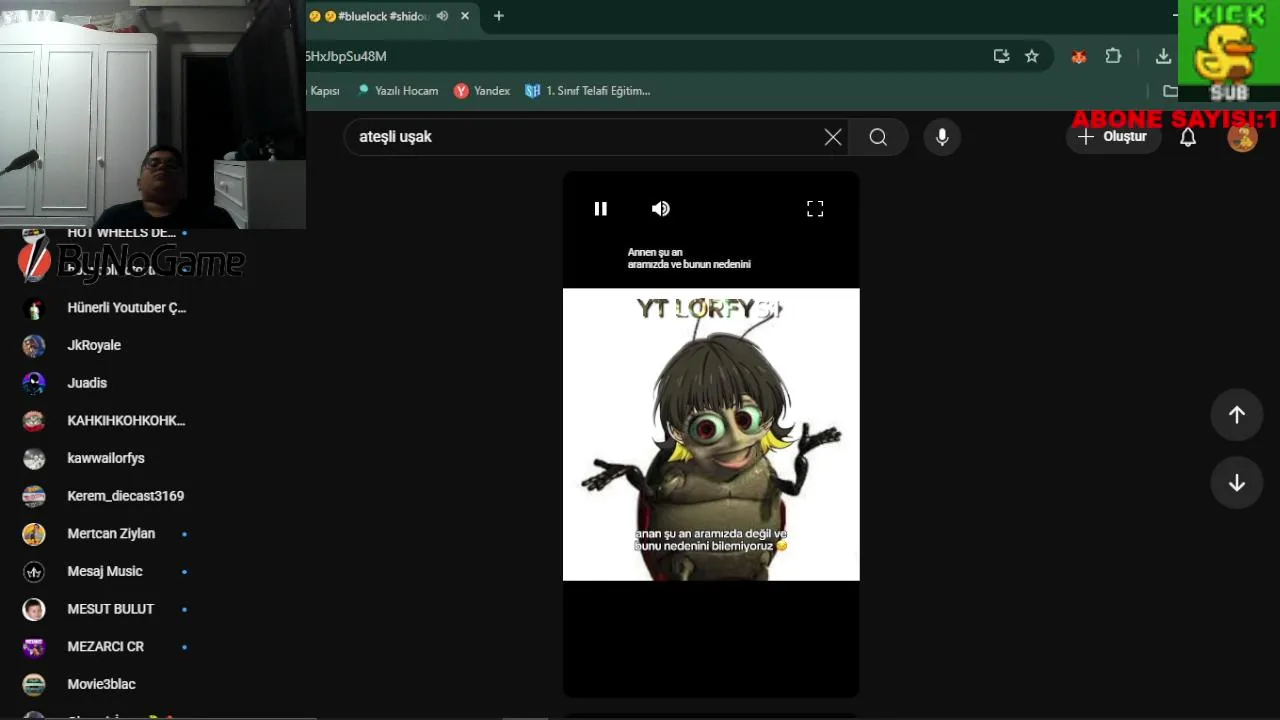Open the kawwailorfys channel
Viewport: 1280px width, 720px height.
105,458
